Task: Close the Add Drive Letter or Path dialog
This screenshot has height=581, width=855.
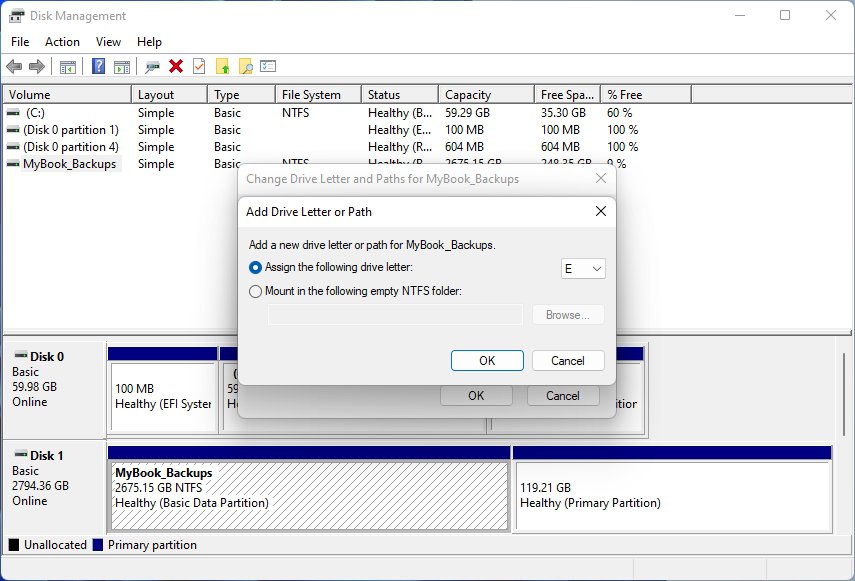Action: (x=600, y=211)
